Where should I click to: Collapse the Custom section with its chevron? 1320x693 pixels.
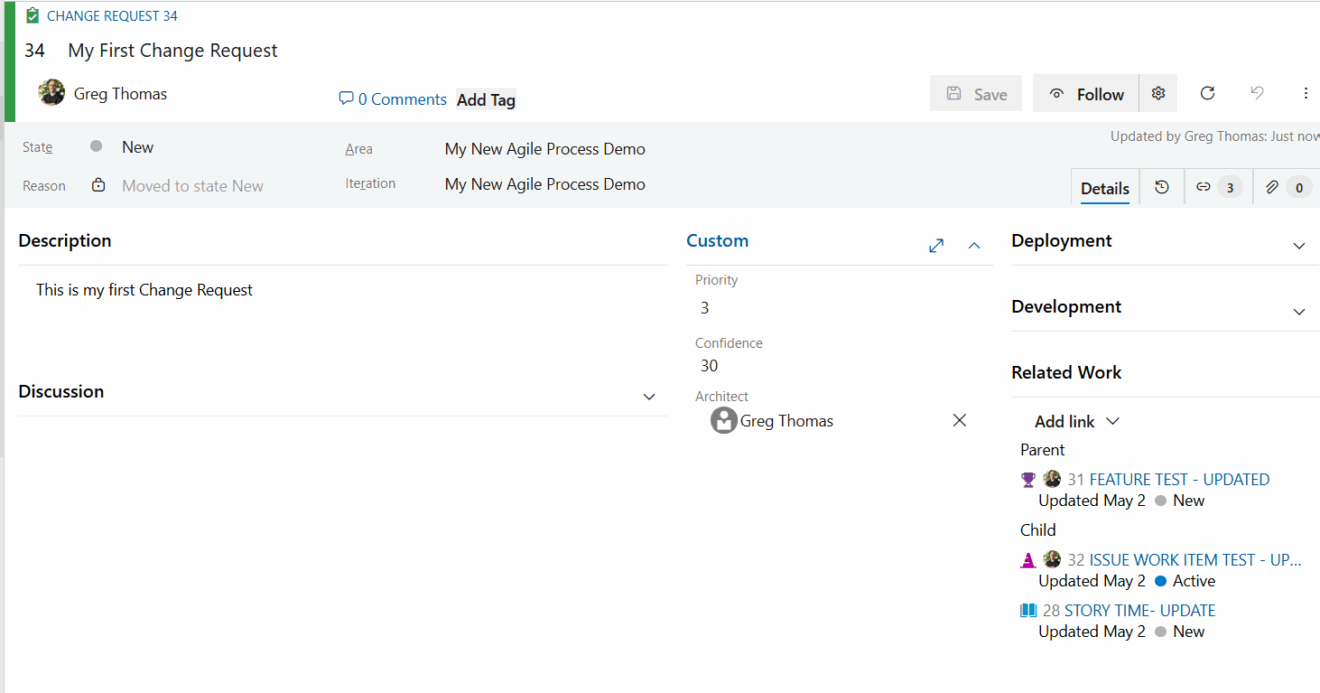(974, 244)
